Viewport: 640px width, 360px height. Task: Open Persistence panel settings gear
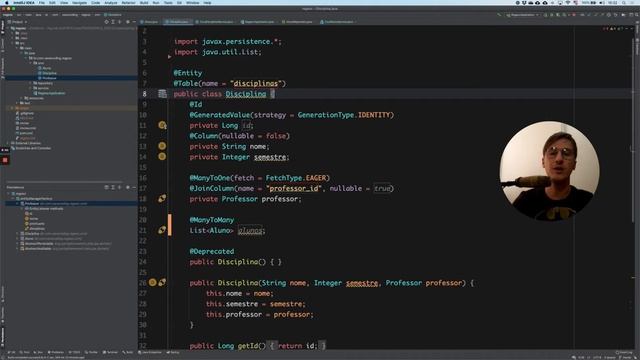coord(127,187)
